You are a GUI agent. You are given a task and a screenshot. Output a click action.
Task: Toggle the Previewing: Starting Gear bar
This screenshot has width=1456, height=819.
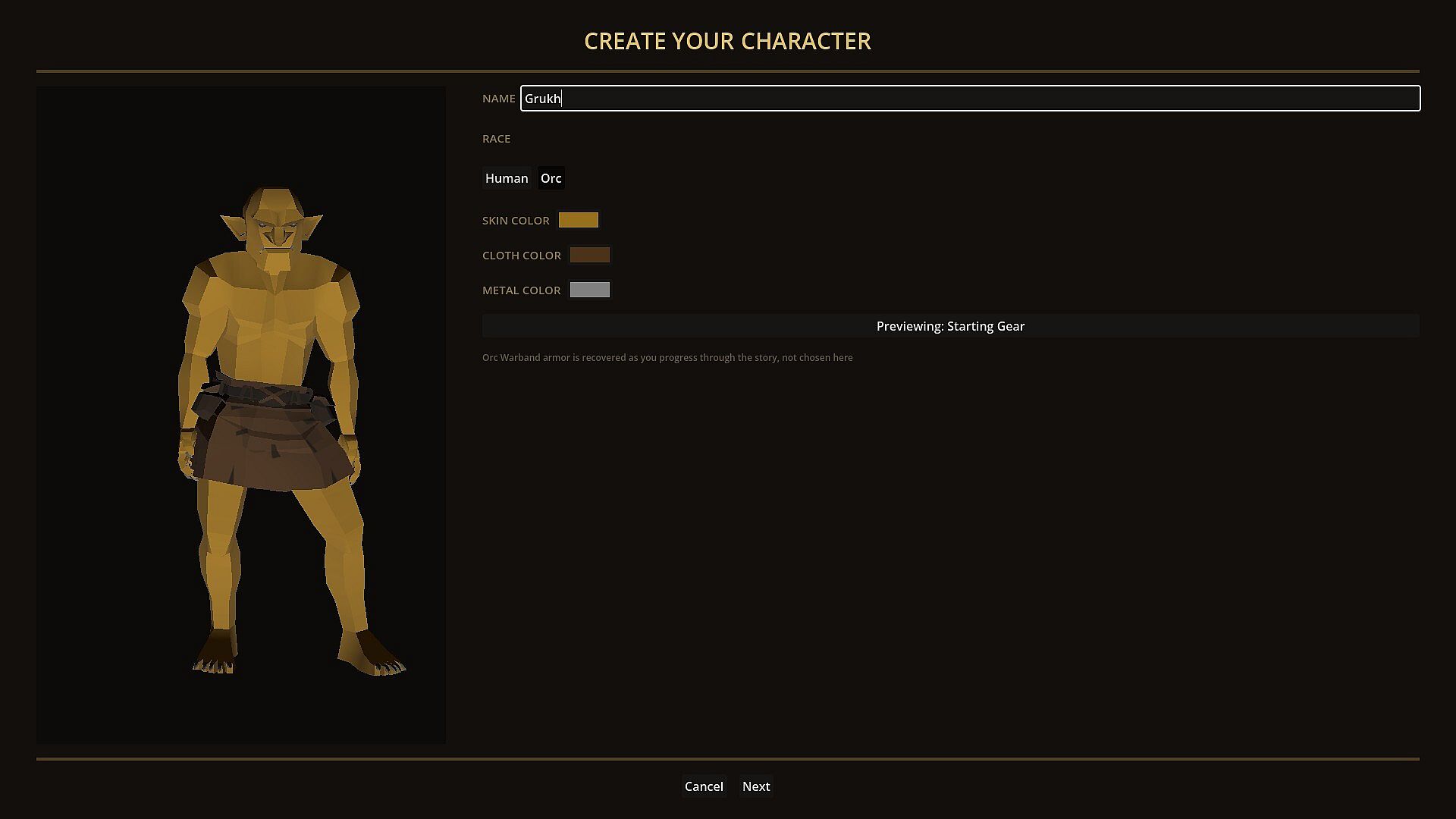(x=950, y=326)
